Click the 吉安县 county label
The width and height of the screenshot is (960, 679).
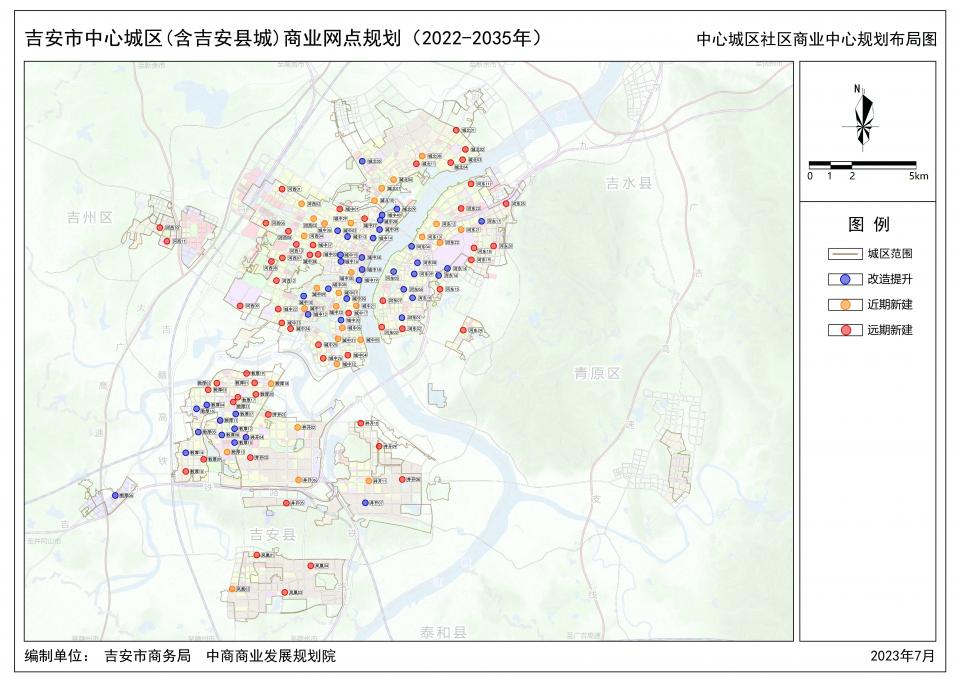(x=272, y=535)
